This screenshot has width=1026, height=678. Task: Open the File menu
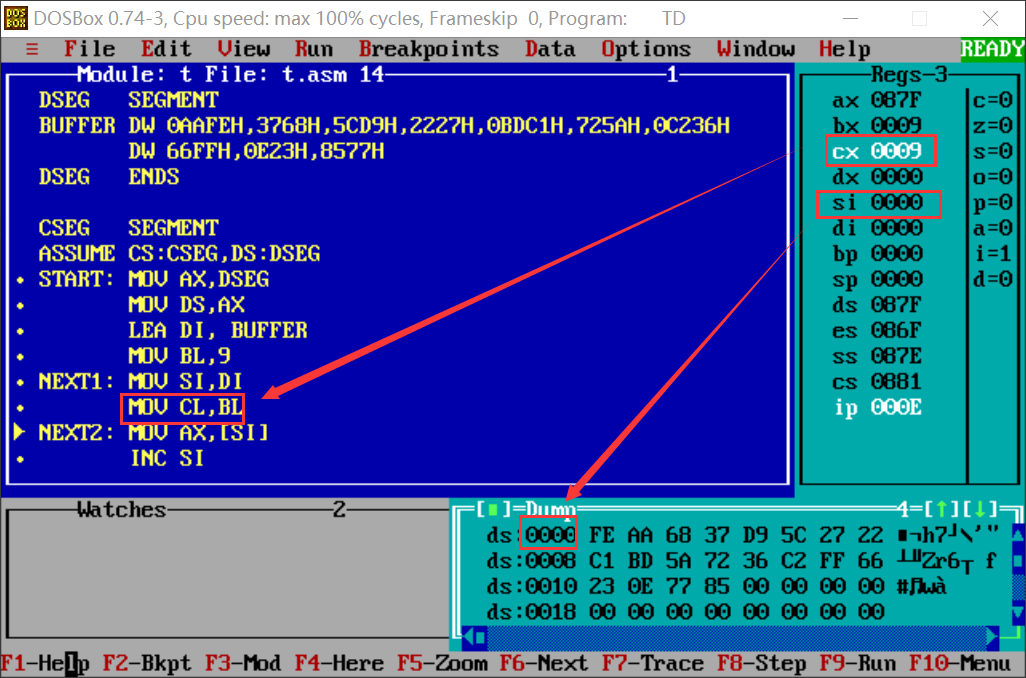pyautogui.click(x=90, y=49)
